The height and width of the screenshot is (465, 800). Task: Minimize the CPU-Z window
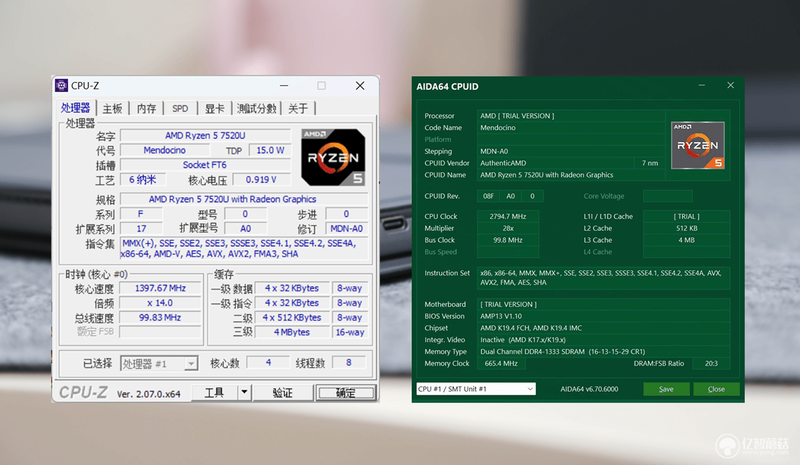point(284,86)
